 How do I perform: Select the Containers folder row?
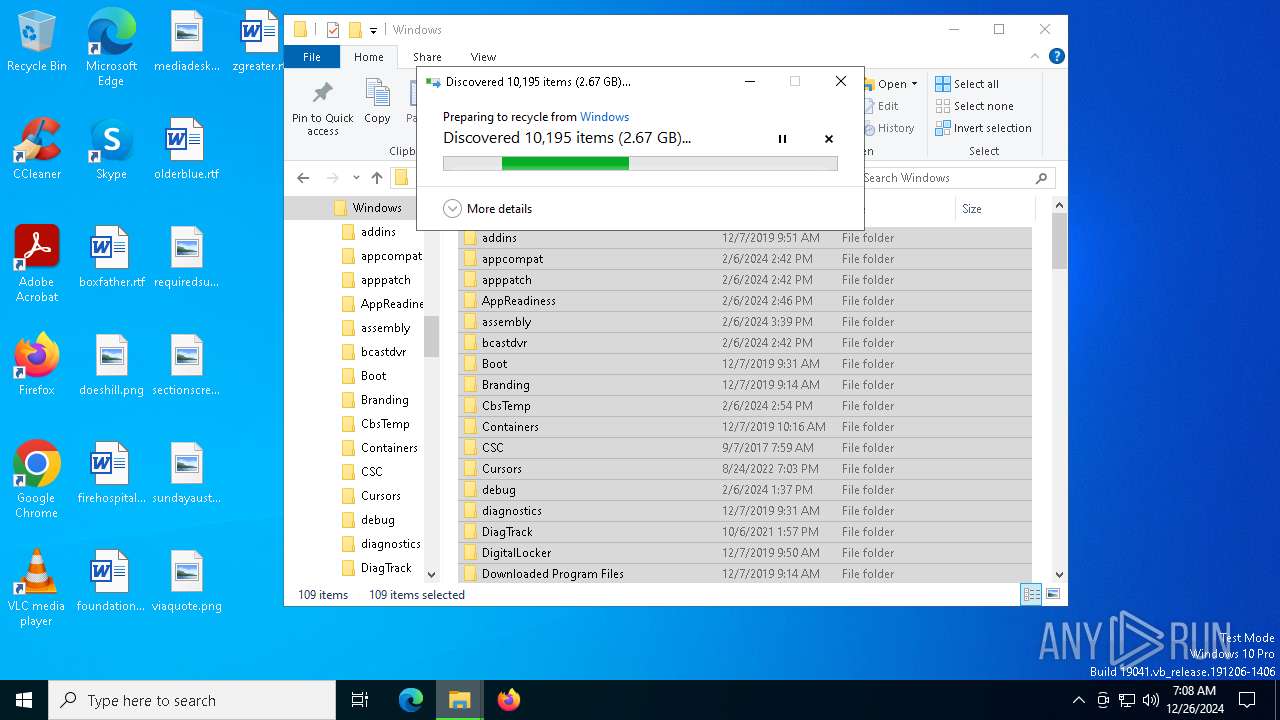point(745,427)
